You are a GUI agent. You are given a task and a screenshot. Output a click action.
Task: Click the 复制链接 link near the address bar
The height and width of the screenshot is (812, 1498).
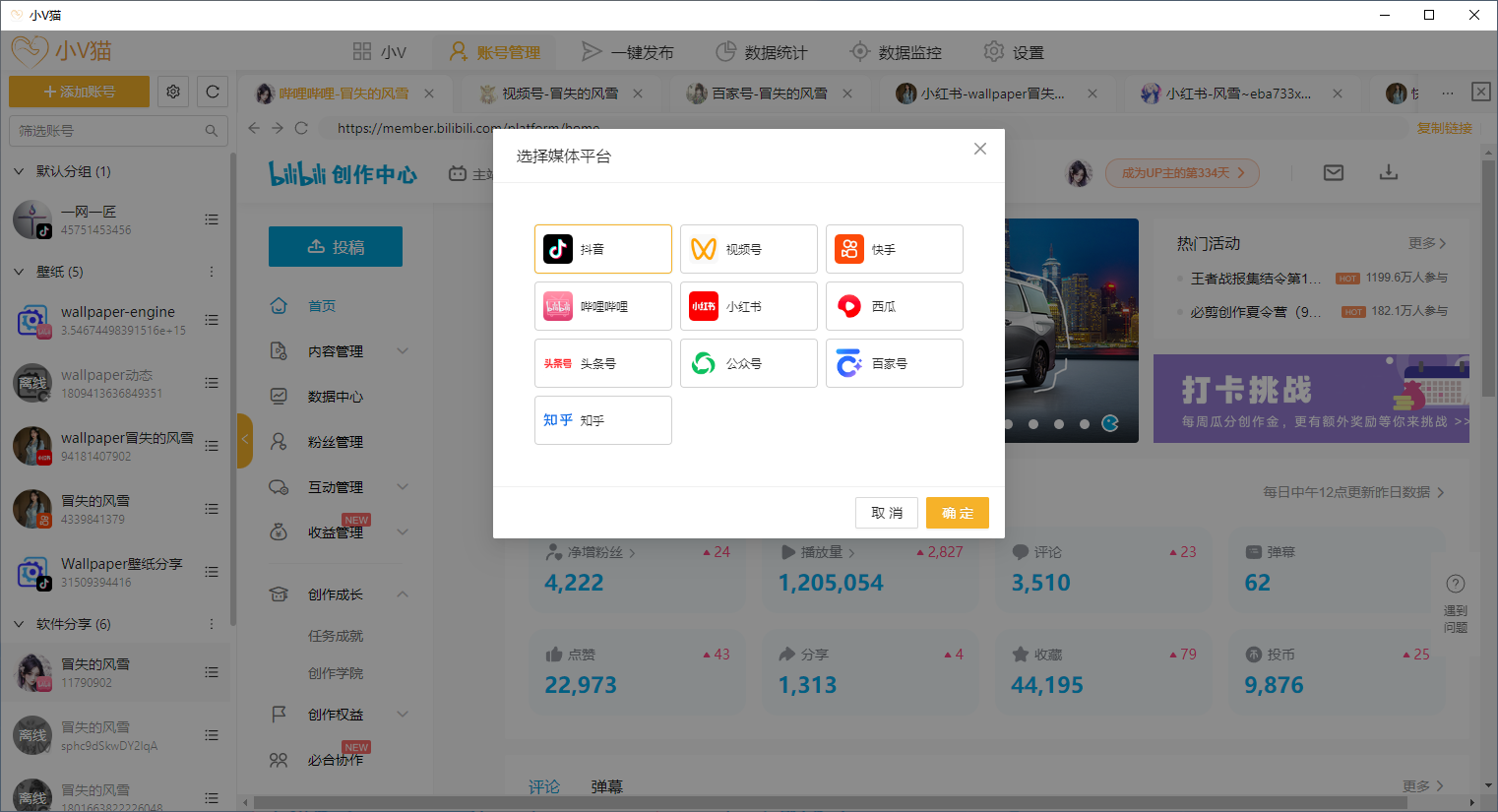[1444, 129]
